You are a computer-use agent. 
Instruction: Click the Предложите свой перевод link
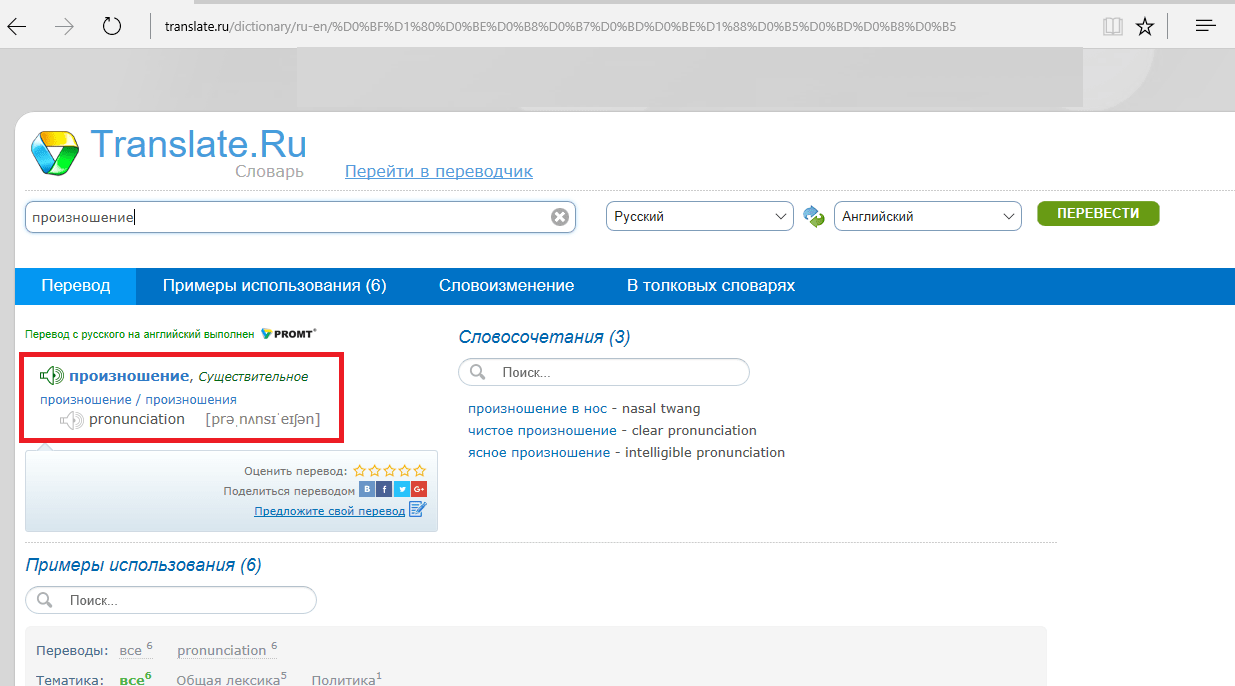329,511
